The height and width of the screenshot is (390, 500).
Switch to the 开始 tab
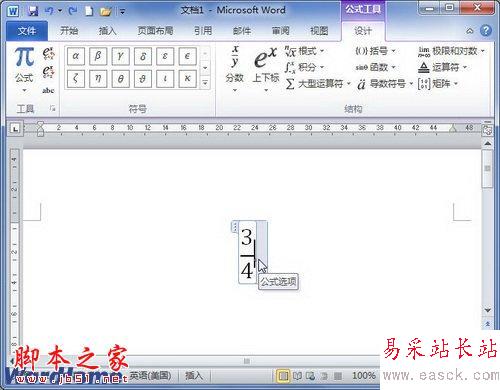coord(69,31)
